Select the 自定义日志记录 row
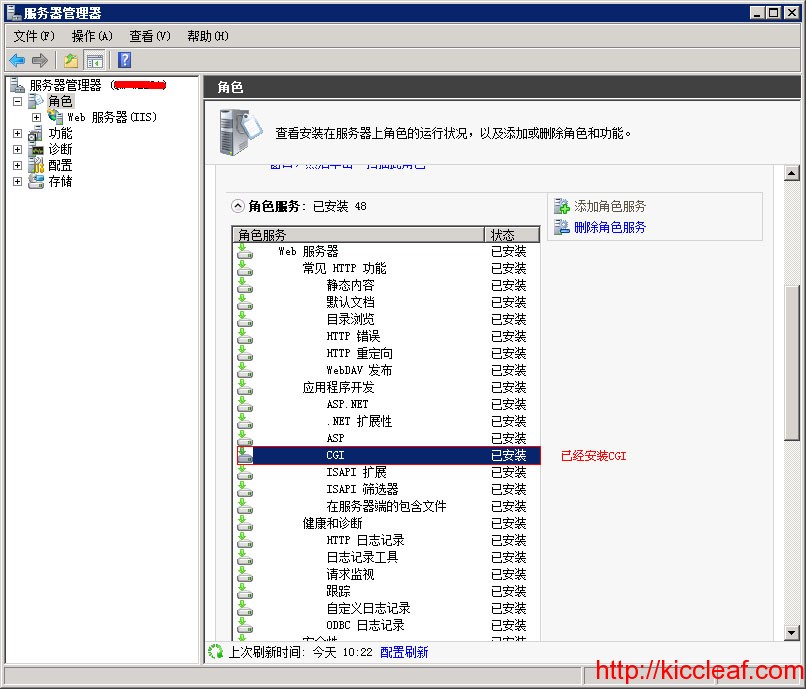The image size is (806, 689). [389, 608]
